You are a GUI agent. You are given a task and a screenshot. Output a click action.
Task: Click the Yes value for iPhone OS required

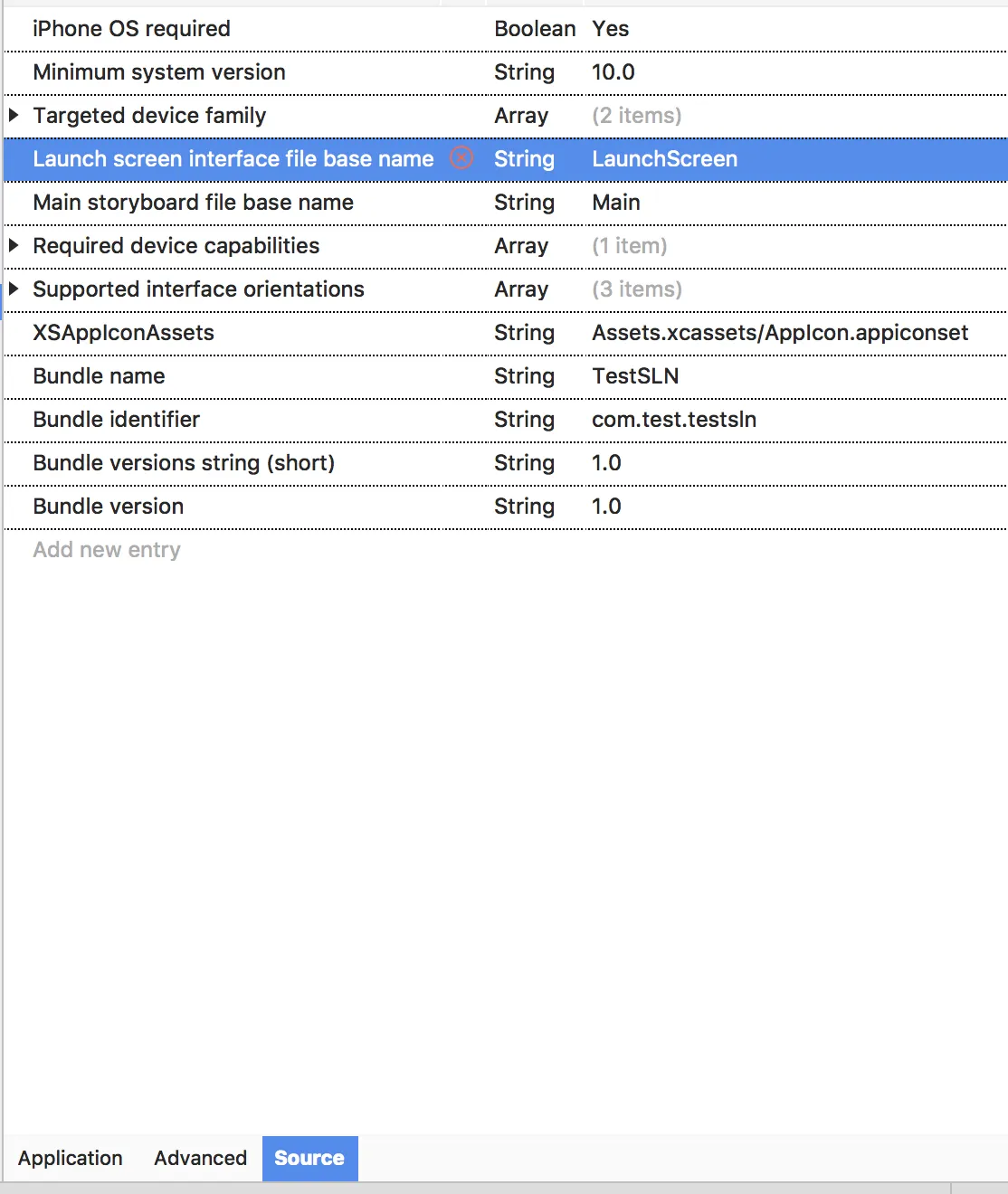pos(611,29)
